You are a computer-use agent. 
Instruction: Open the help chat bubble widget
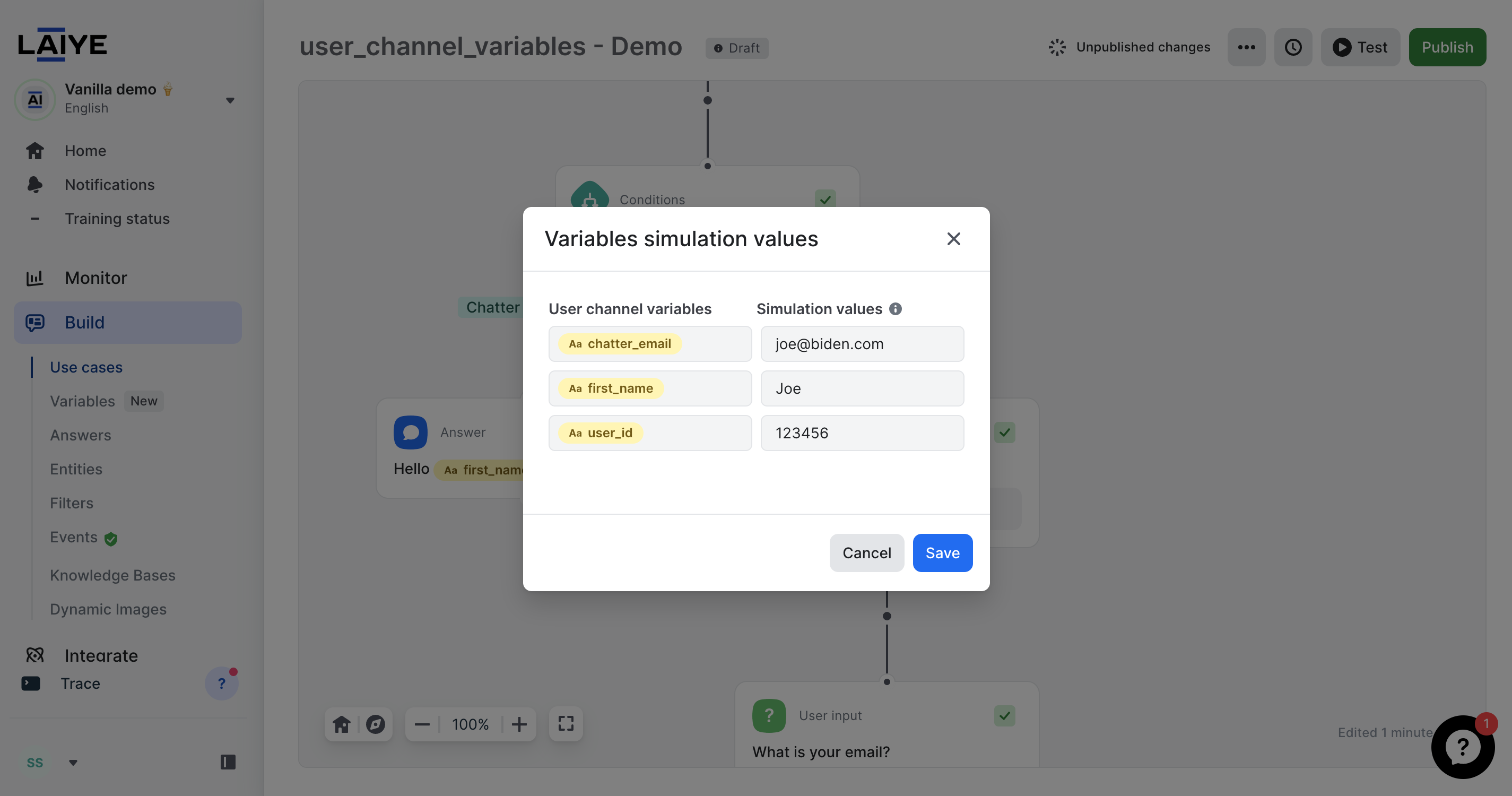pos(1462,747)
